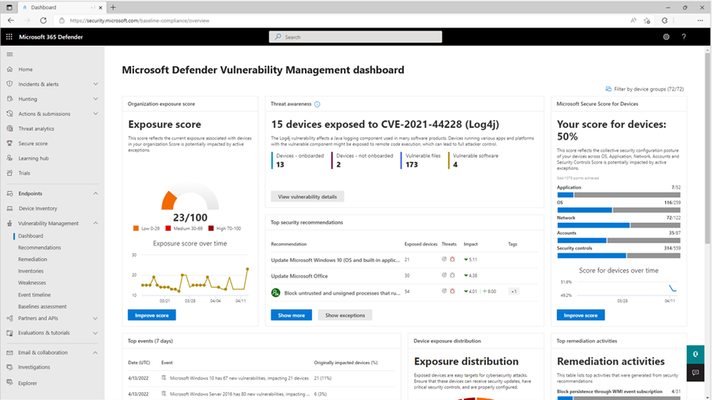This screenshot has height=400, width=712.
Task: Click View vulnerability details button
Action: (x=307, y=197)
